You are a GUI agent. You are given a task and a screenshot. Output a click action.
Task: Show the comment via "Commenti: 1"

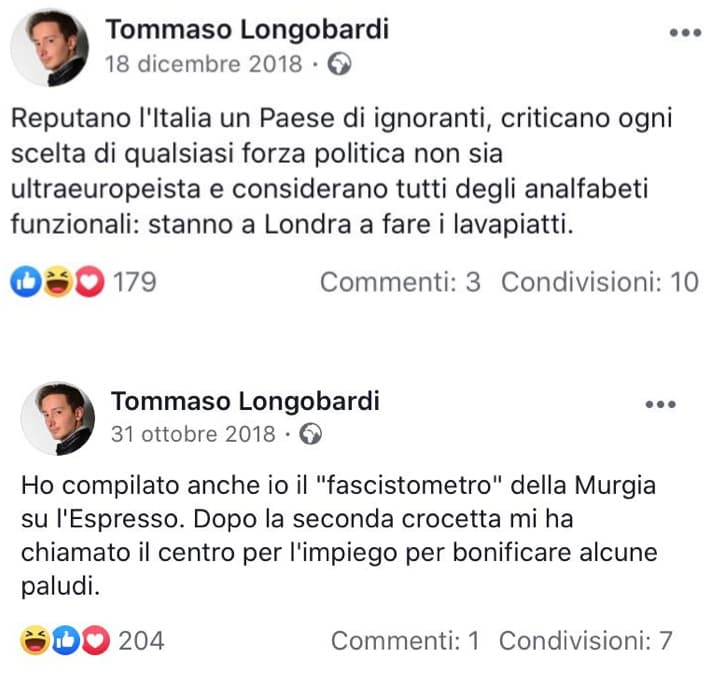pos(406,641)
